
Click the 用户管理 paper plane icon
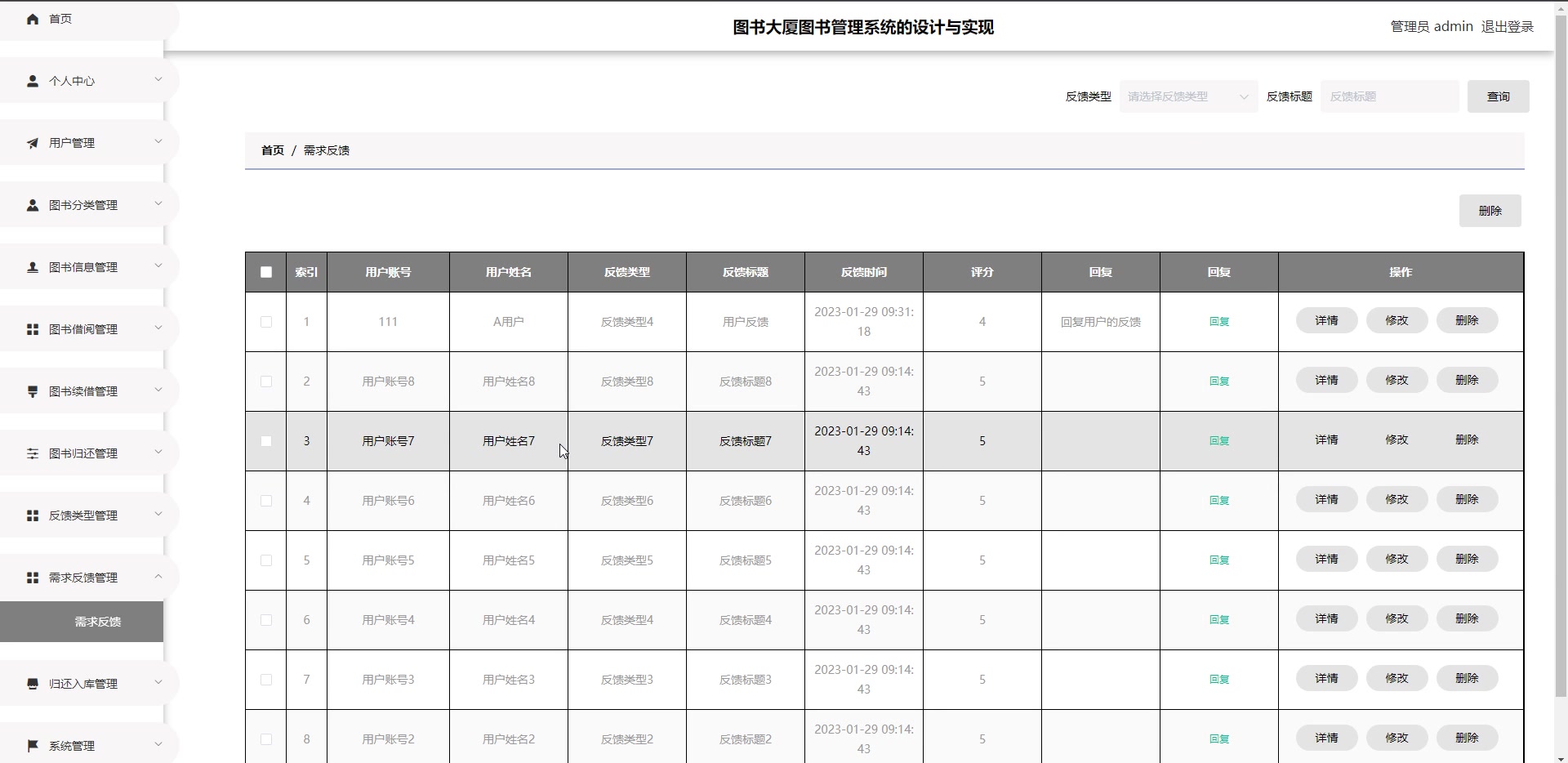pyautogui.click(x=33, y=143)
